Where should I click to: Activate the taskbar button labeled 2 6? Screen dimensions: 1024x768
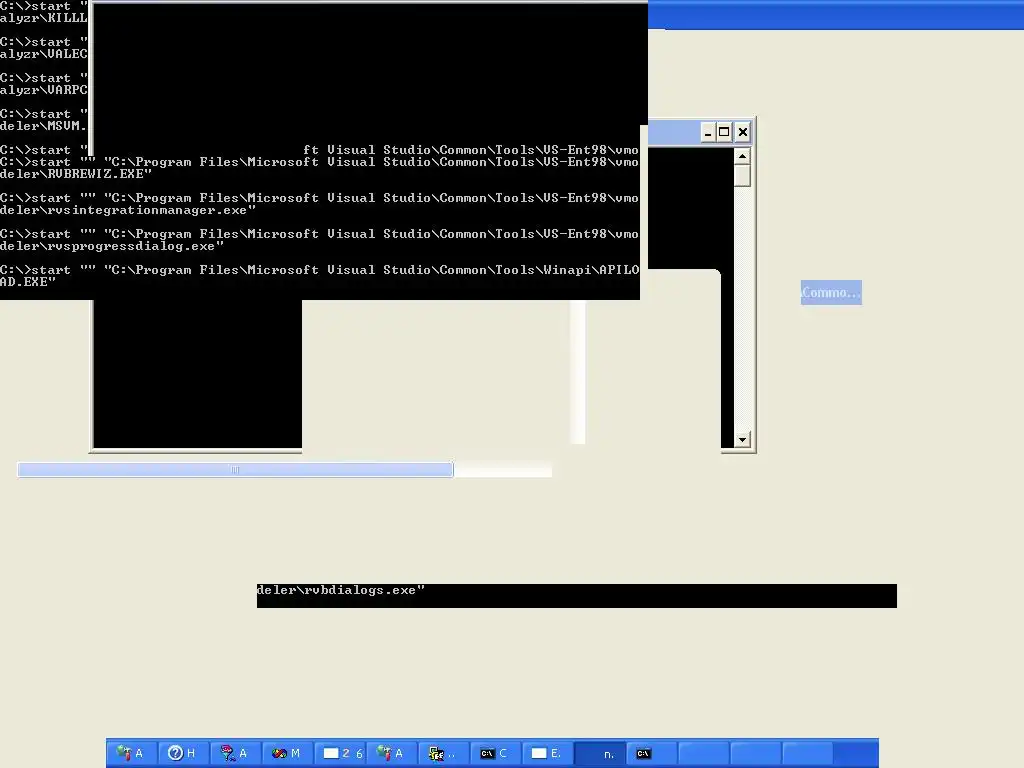340,753
